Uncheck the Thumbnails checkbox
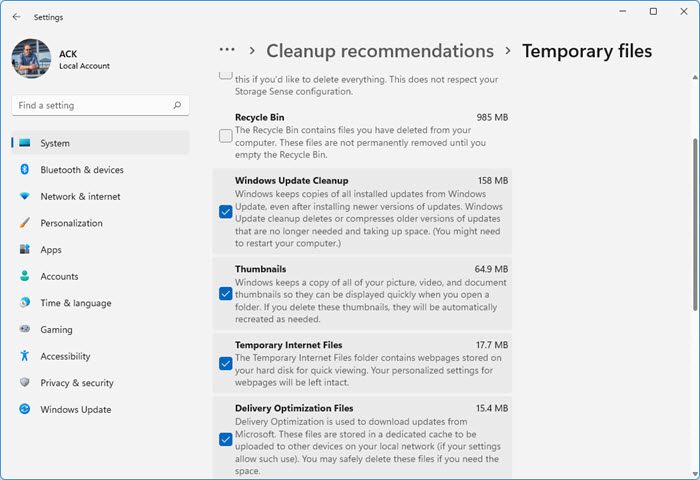The width and height of the screenshot is (700, 480). click(226, 294)
